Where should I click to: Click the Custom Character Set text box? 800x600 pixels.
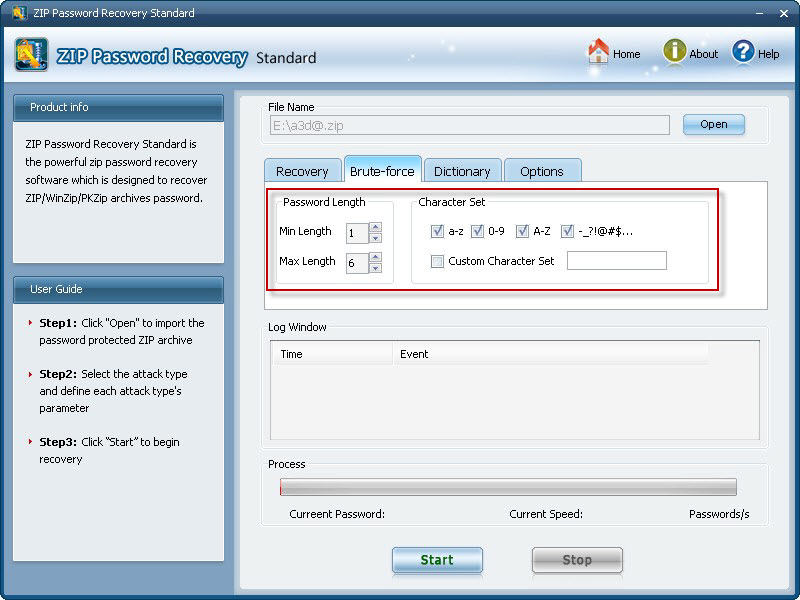click(x=617, y=261)
